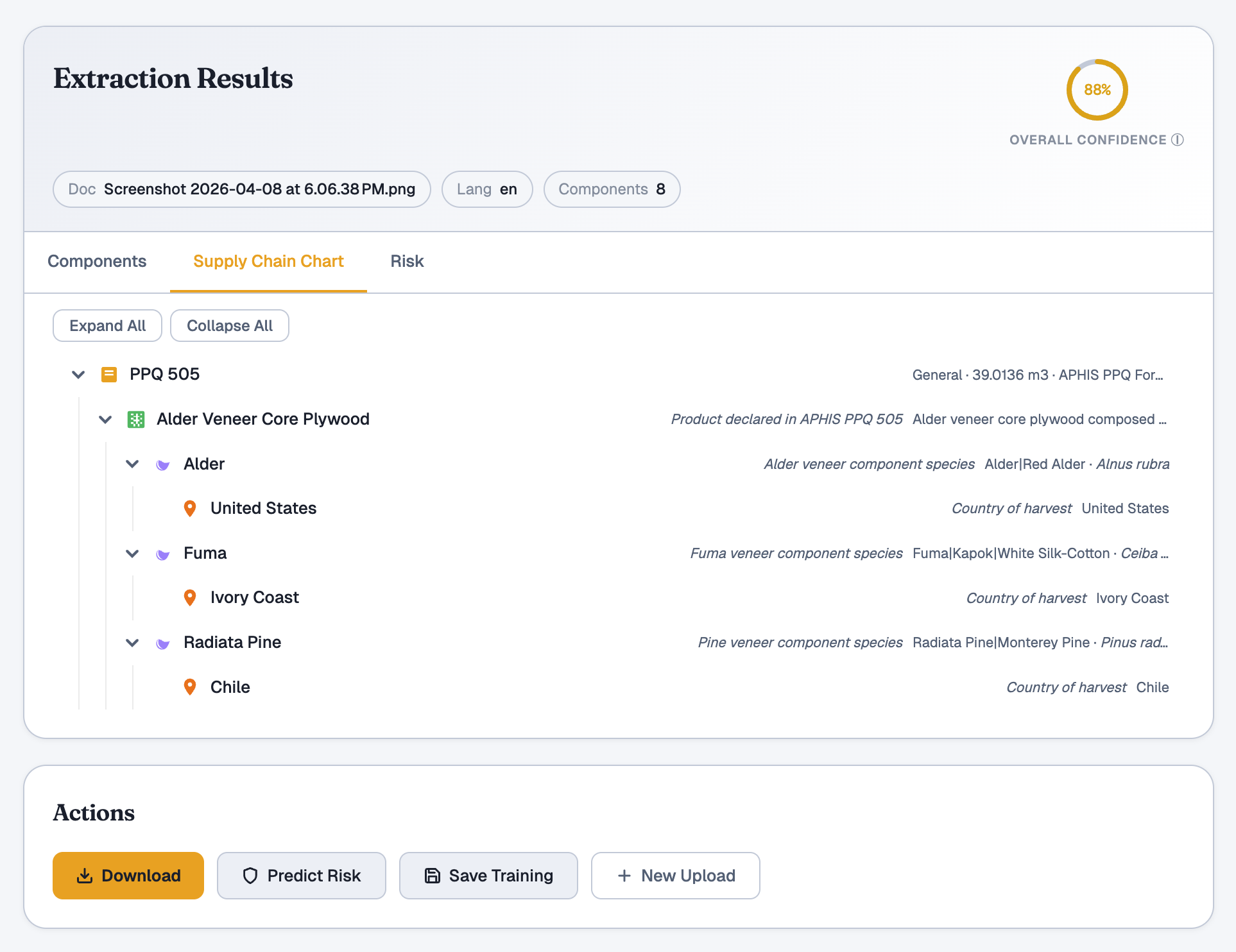Screen dimensions: 1236x952
Task: Switch to the Components tab
Action: pos(97,261)
